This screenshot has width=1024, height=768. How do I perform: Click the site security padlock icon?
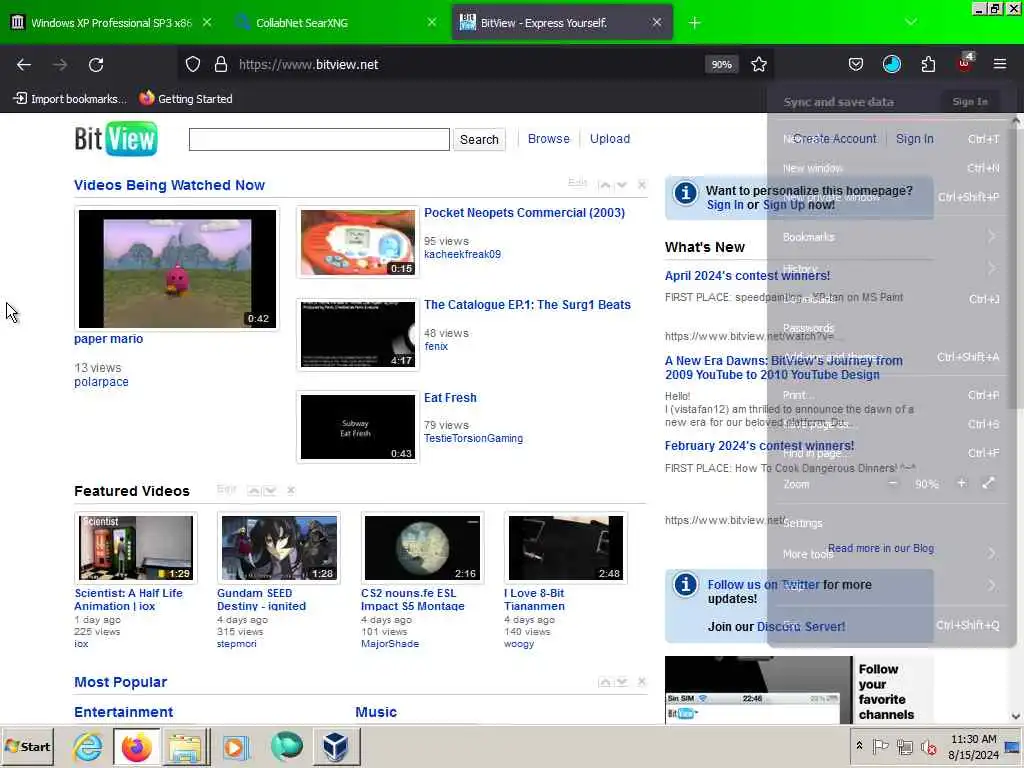click(x=221, y=65)
